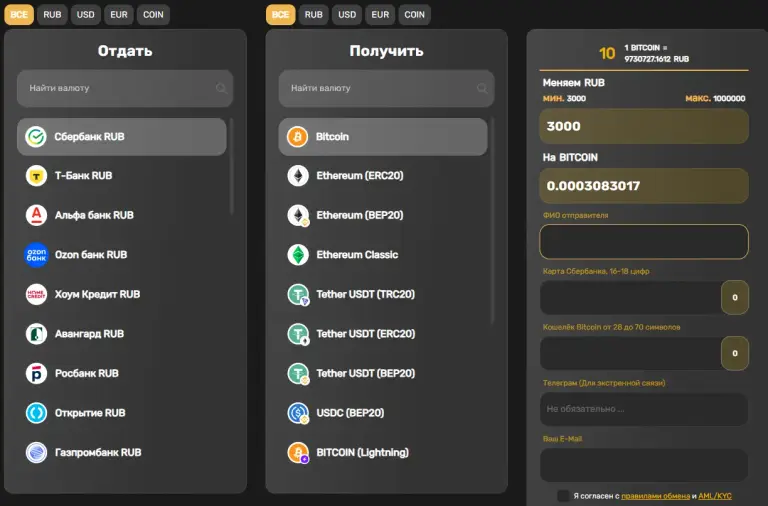Viewport: 768px width, 506px height.
Task: Click the Кошелёк Bitcoin wallet address field
Action: coord(630,353)
